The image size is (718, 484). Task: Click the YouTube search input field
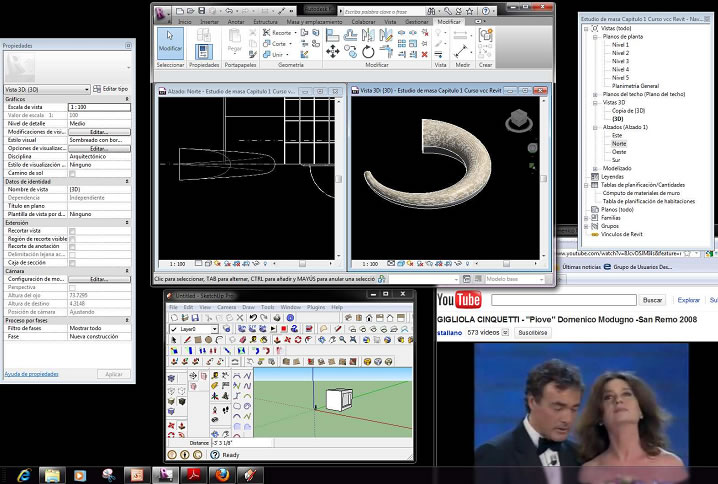(x=562, y=300)
